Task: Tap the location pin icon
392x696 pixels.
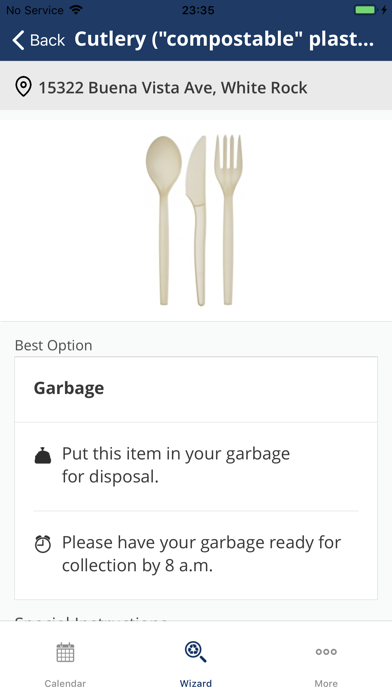Action: tap(23, 87)
